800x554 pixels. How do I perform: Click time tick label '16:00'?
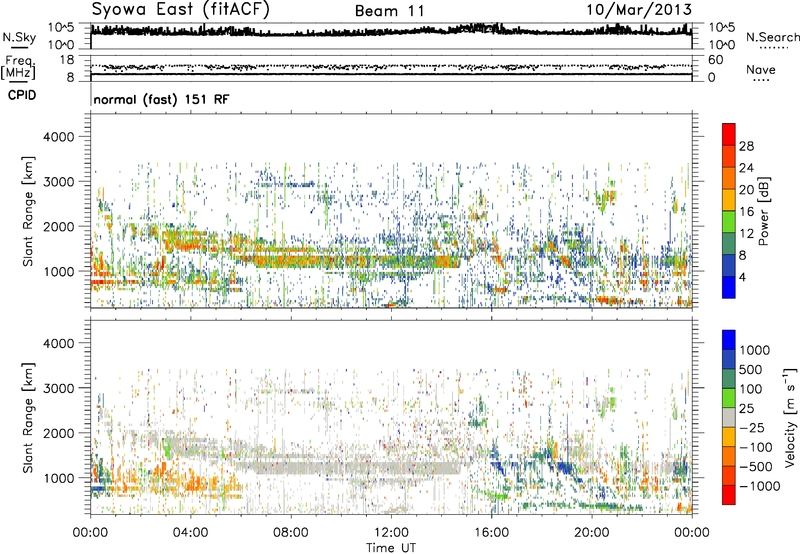(x=491, y=533)
